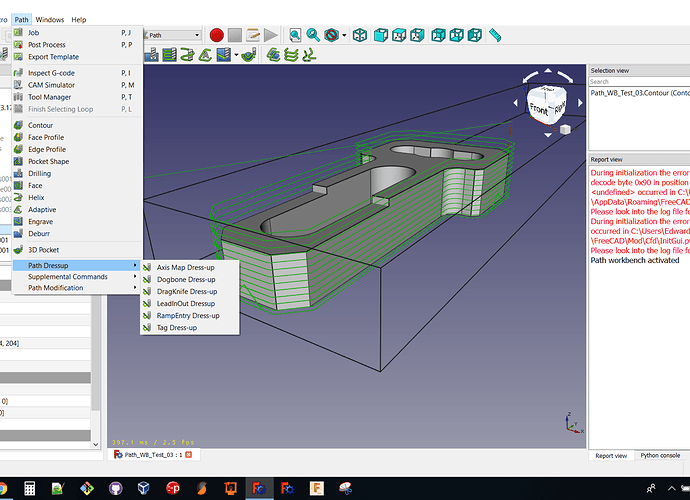Click the Helix toolbar icon
Screen dimensions: 690x500
tap(187, 55)
